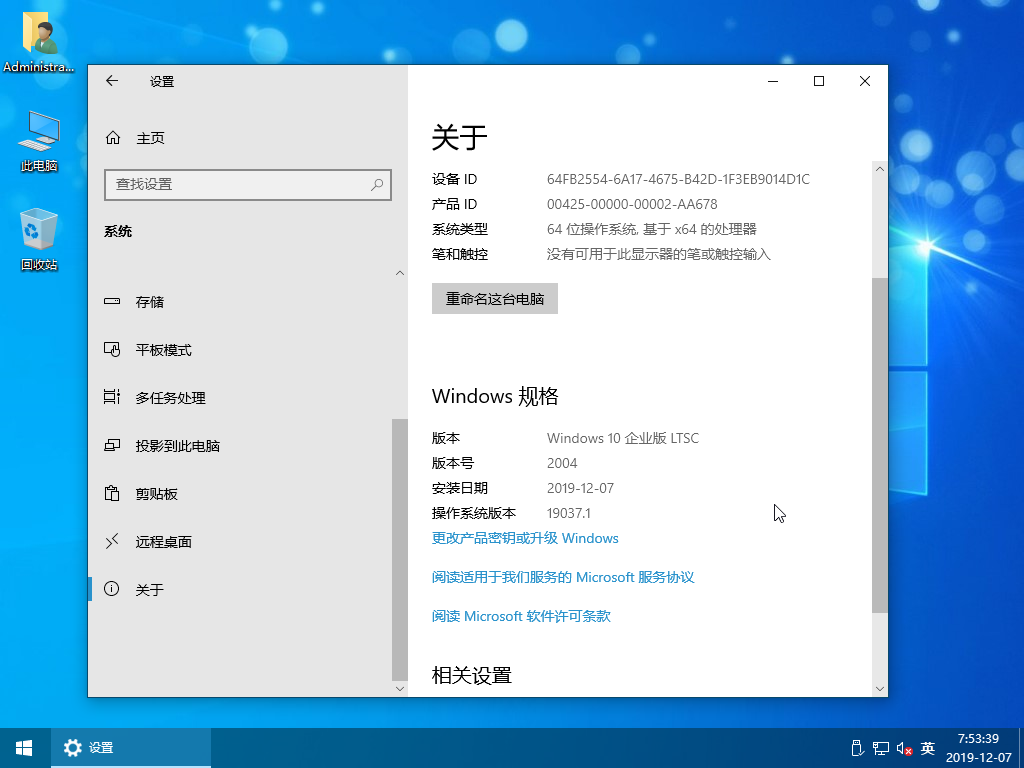Open 剪贴板 settings page

tap(242, 494)
